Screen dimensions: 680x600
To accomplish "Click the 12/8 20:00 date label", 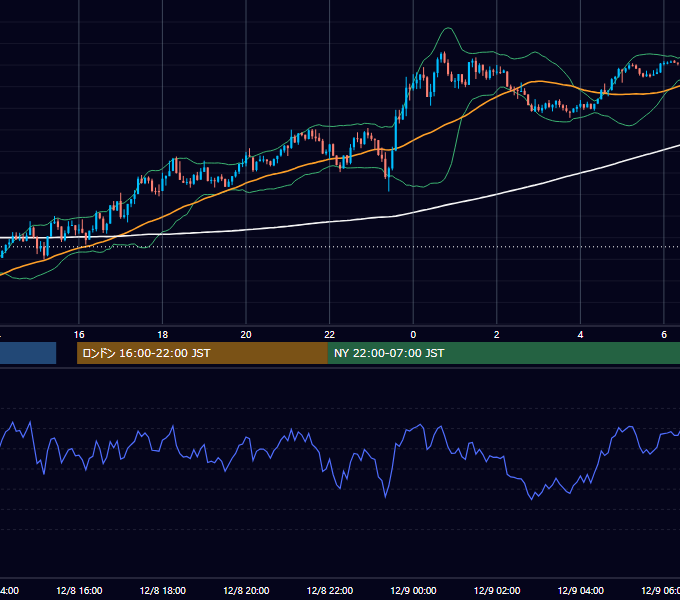I will [x=246, y=591].
